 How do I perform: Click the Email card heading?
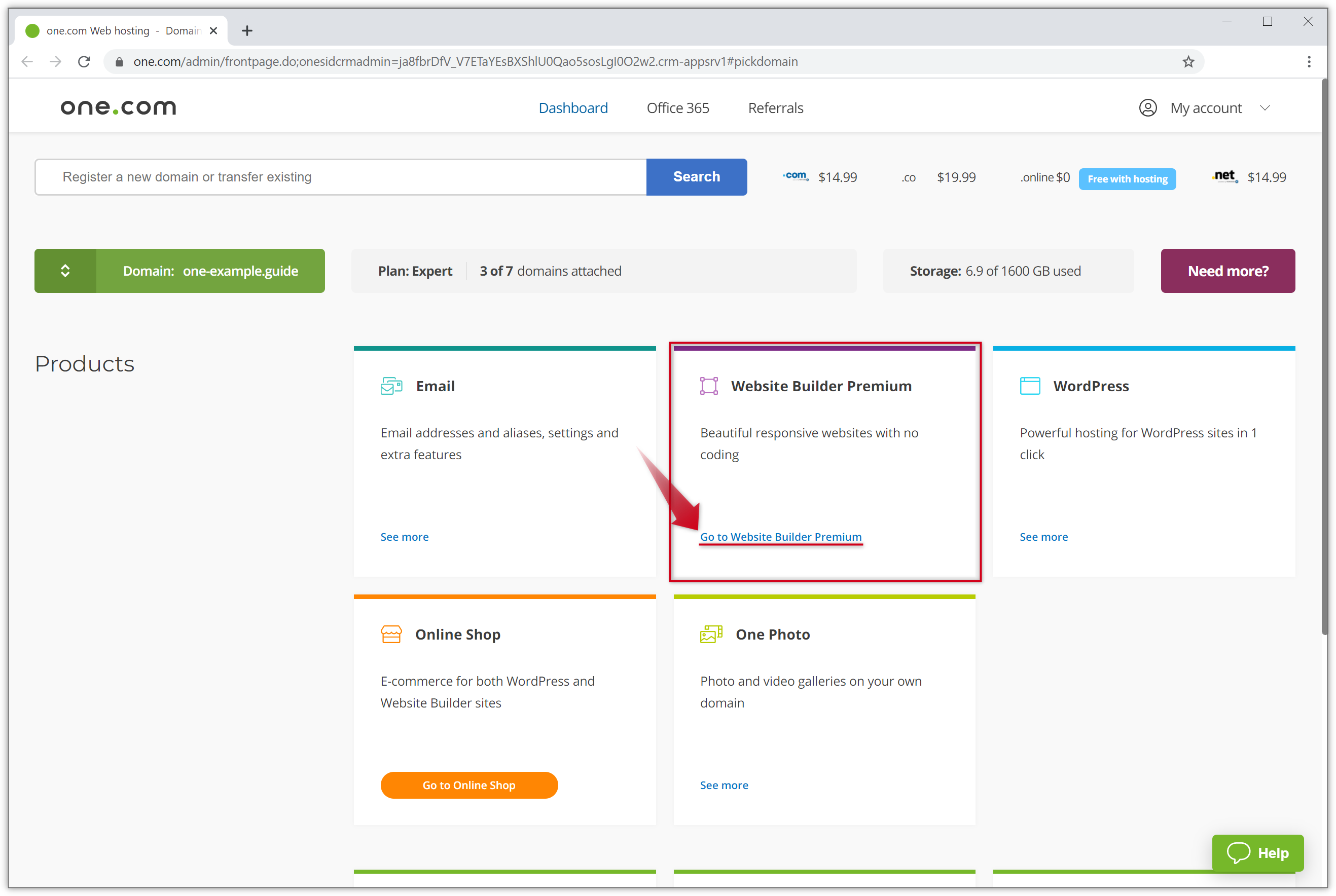click(x=435, y=386)
